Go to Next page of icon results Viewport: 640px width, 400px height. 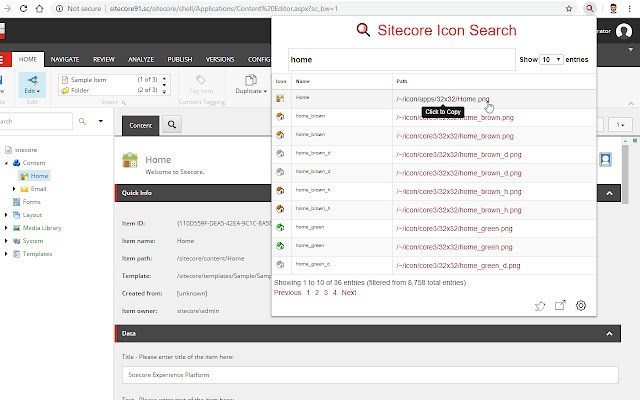click(349, 293)
